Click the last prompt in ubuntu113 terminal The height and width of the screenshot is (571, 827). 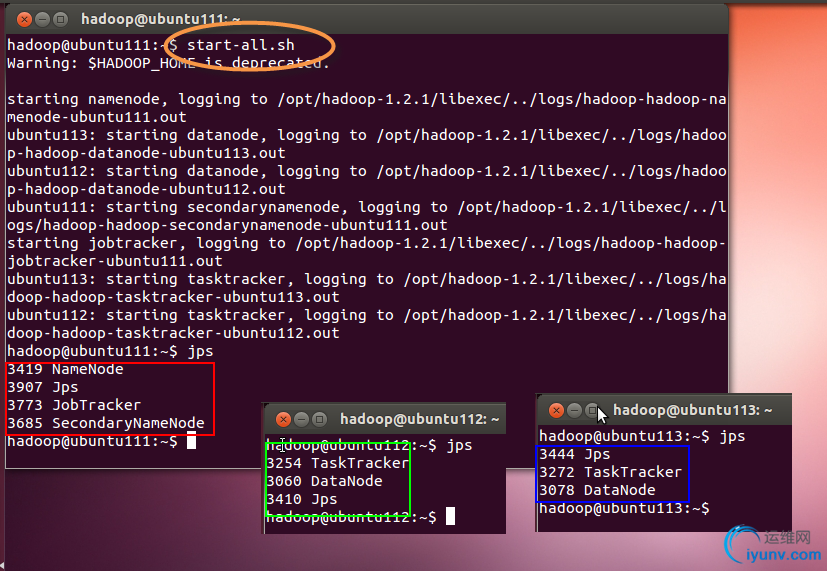624,508
